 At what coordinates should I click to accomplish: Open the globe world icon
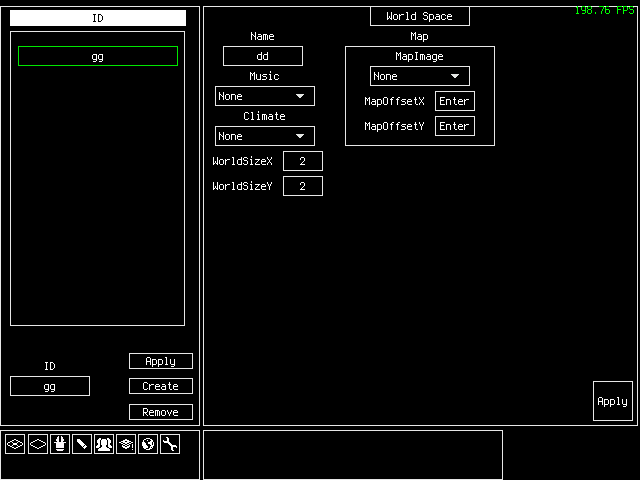click(x=148, y=445)
